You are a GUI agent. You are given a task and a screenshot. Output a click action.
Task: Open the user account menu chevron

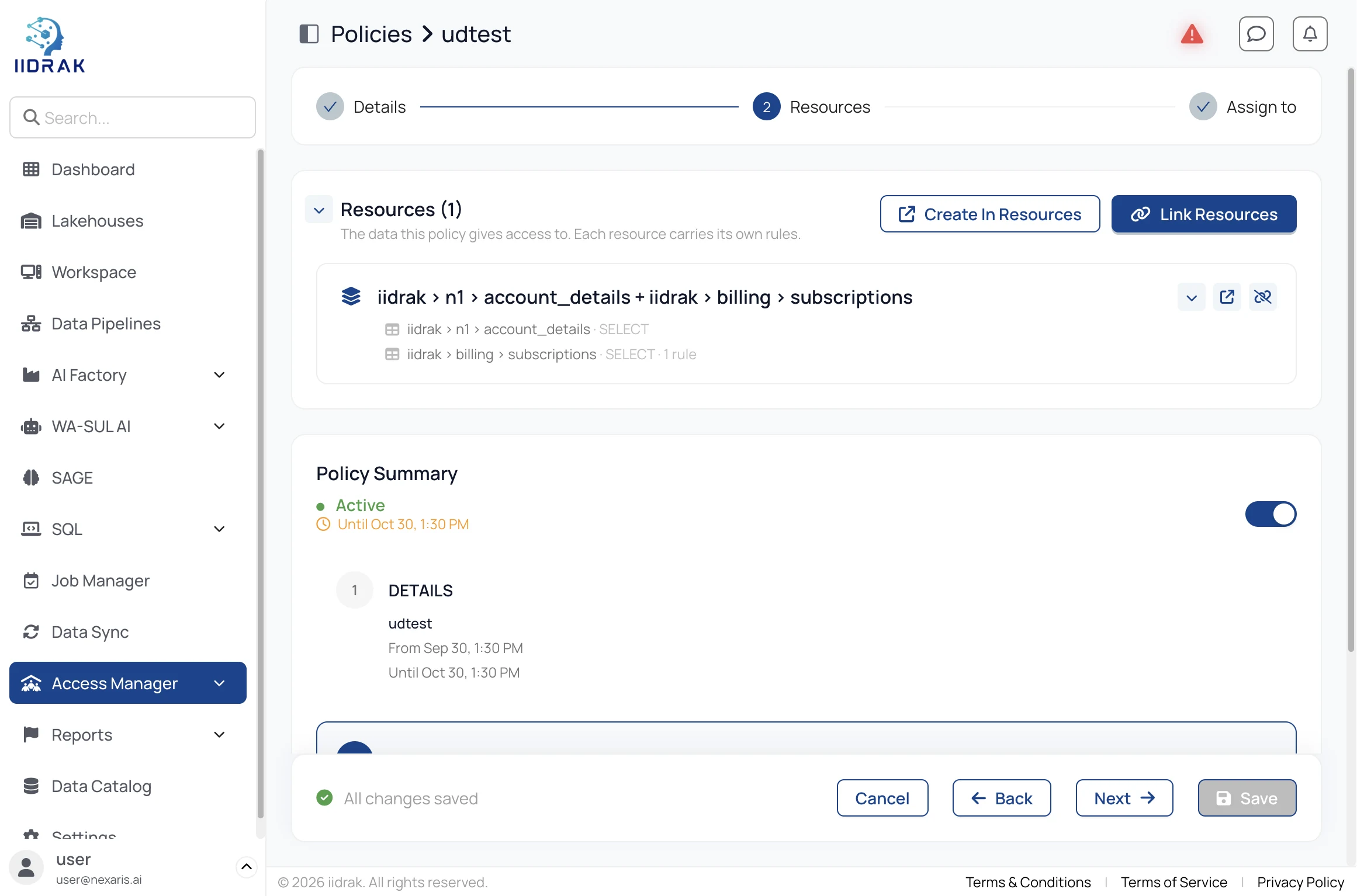tap(247, 867)
